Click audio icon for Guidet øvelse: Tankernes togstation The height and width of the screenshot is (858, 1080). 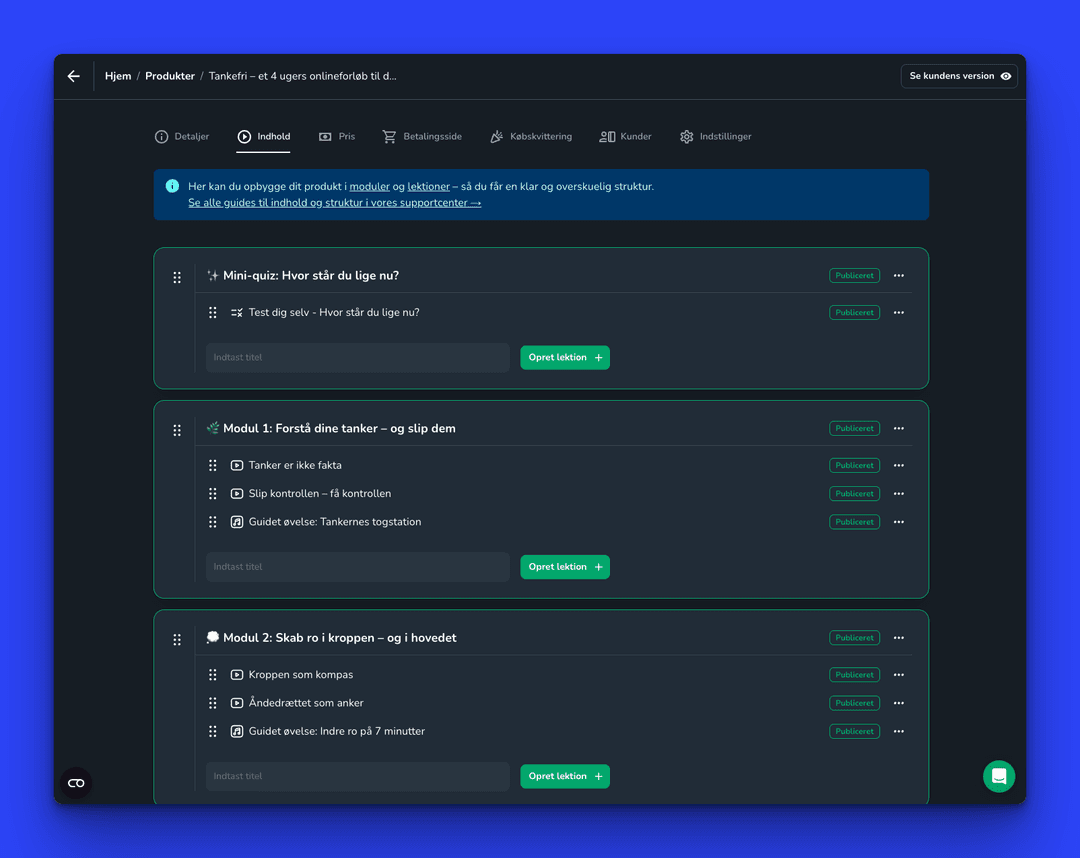[x=237, y=522]
